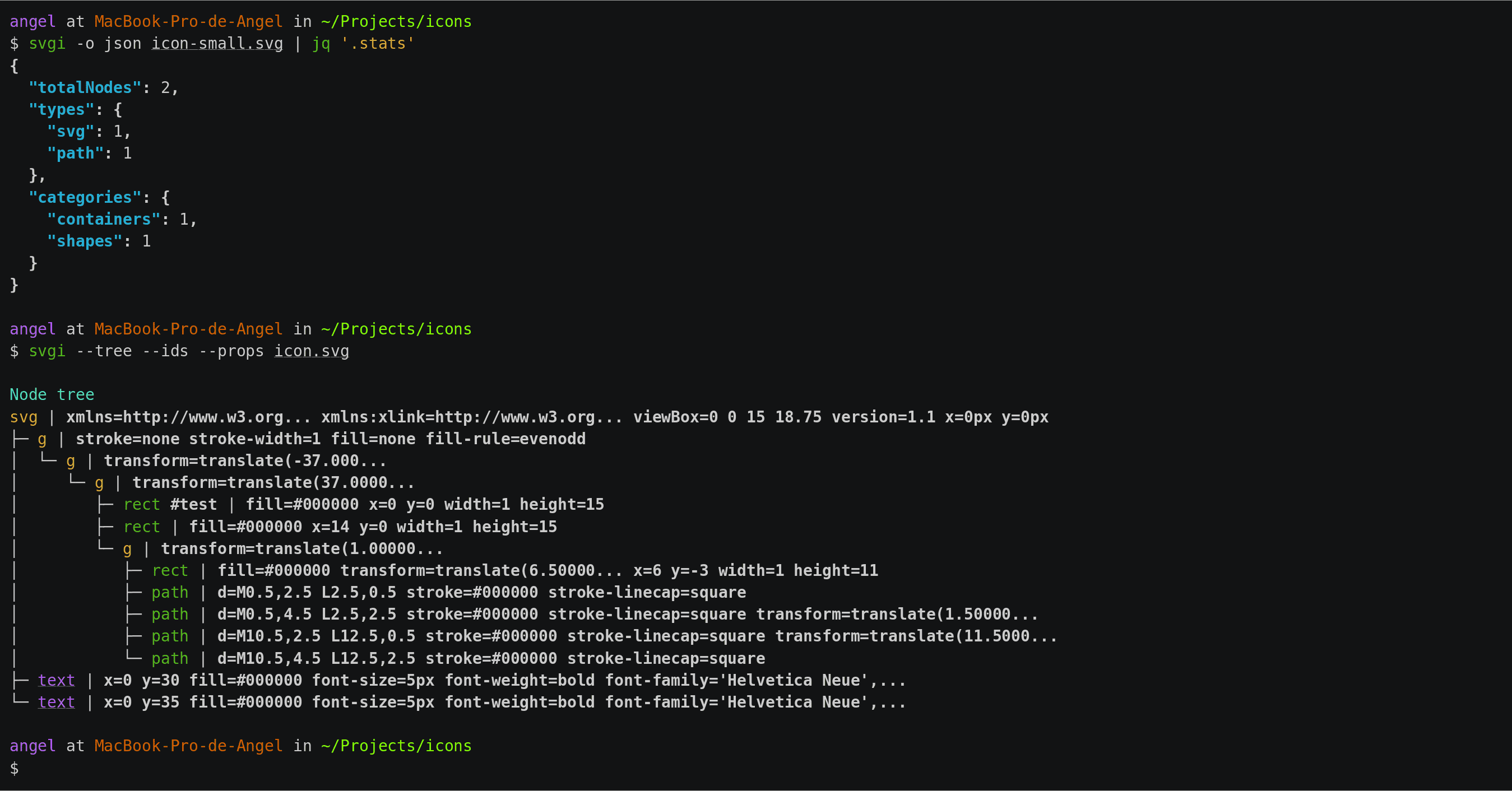This screenshot has height=791, width=1512.
Task: Click the first purple text node at y=30
Action: (x=57, y=680)
